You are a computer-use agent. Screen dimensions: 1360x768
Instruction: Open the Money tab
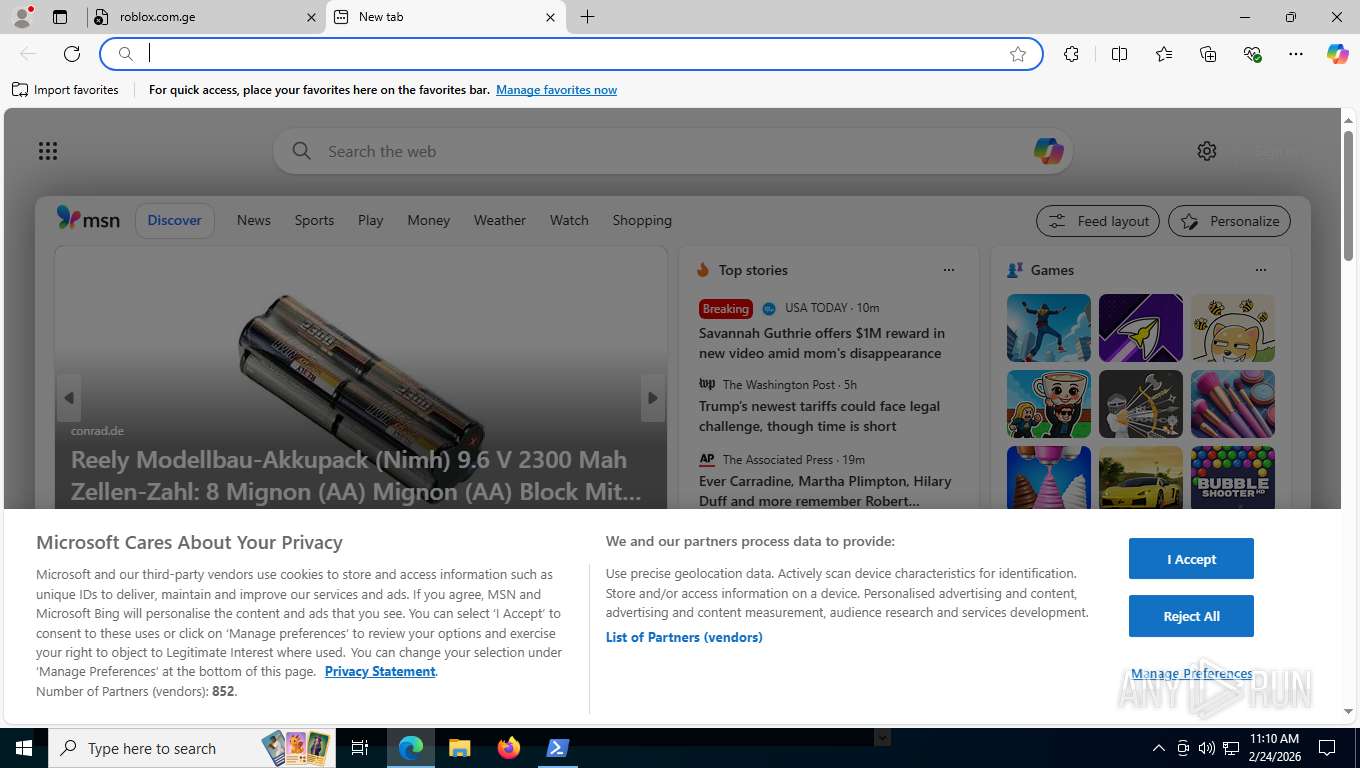coord(429,220)
